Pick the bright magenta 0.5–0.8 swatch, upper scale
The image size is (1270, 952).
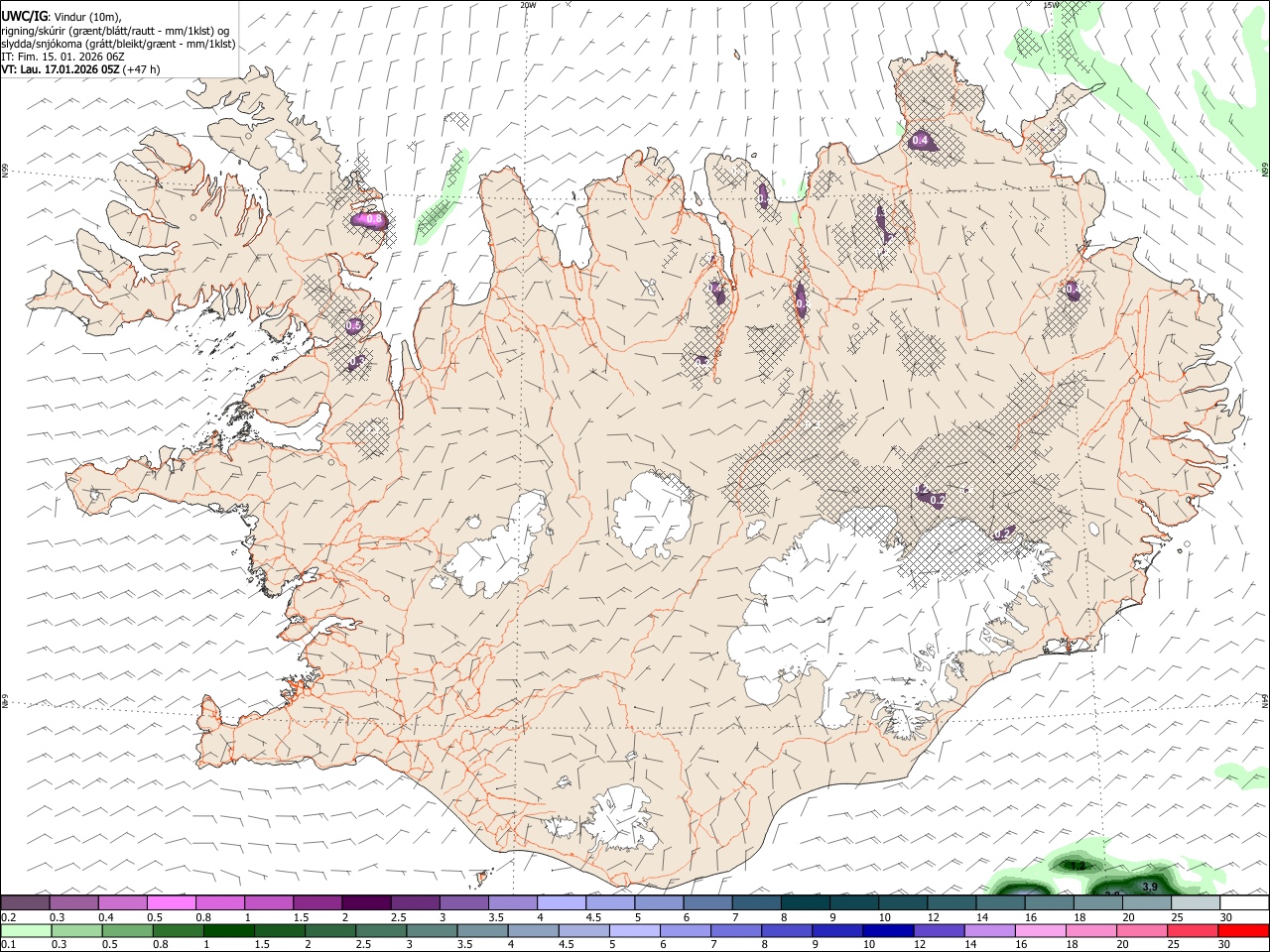(171, 902)
